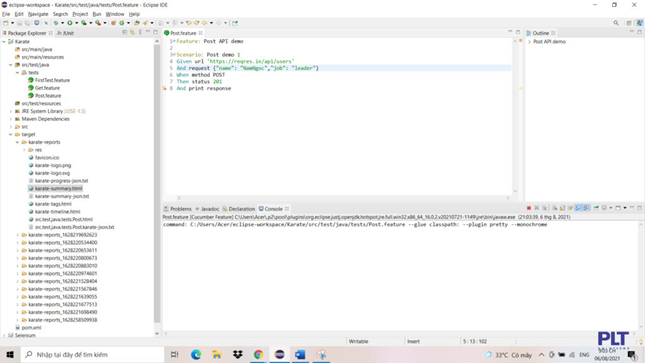Open the Window menu
Image resolution: width=645 pixels, height=363 pixels.
pyautogui.click(x=115, y=14)
